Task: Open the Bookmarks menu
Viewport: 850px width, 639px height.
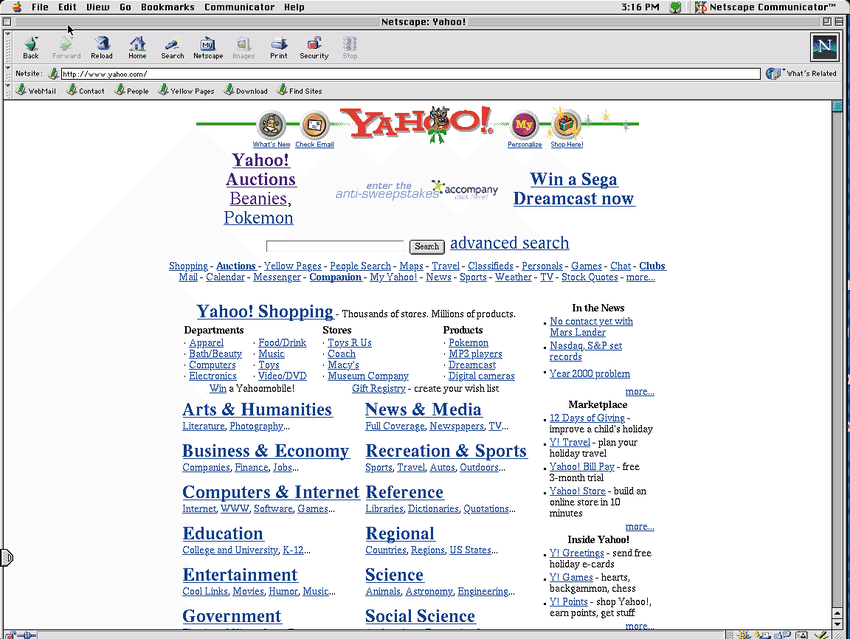Action: (168, 7)
